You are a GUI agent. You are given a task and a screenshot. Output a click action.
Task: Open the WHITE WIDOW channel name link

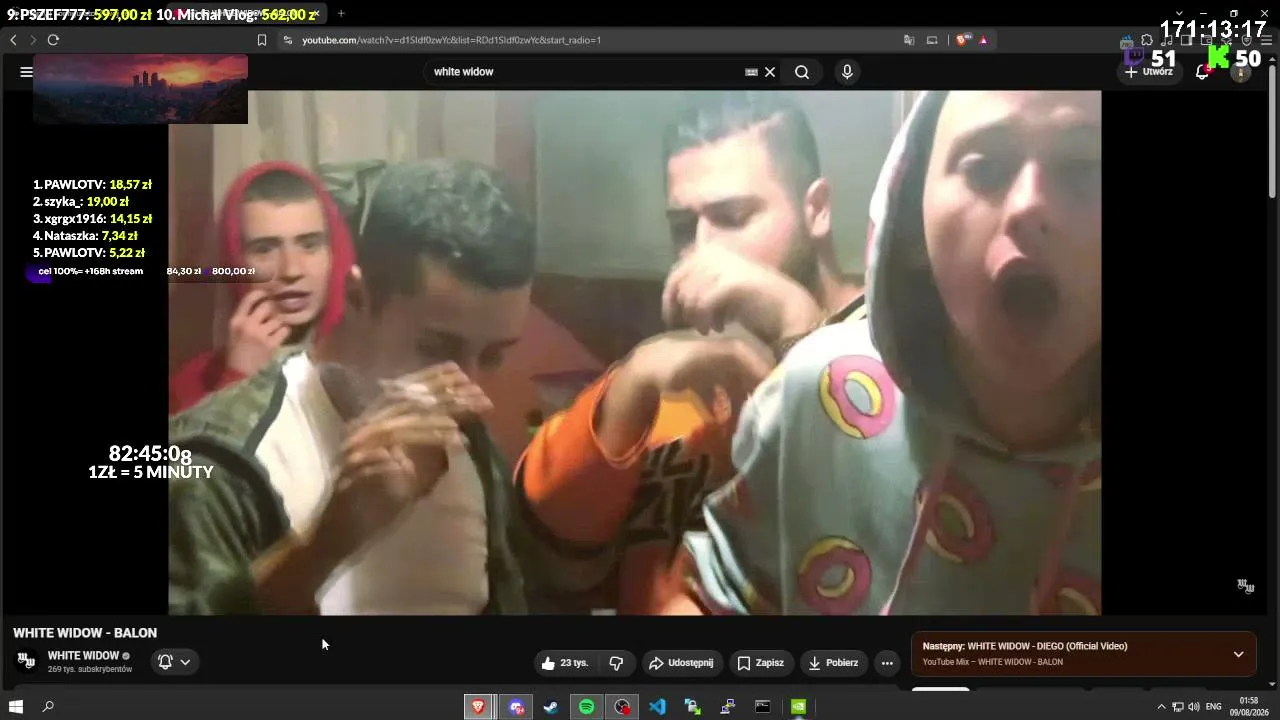click(x=83, y=656)
